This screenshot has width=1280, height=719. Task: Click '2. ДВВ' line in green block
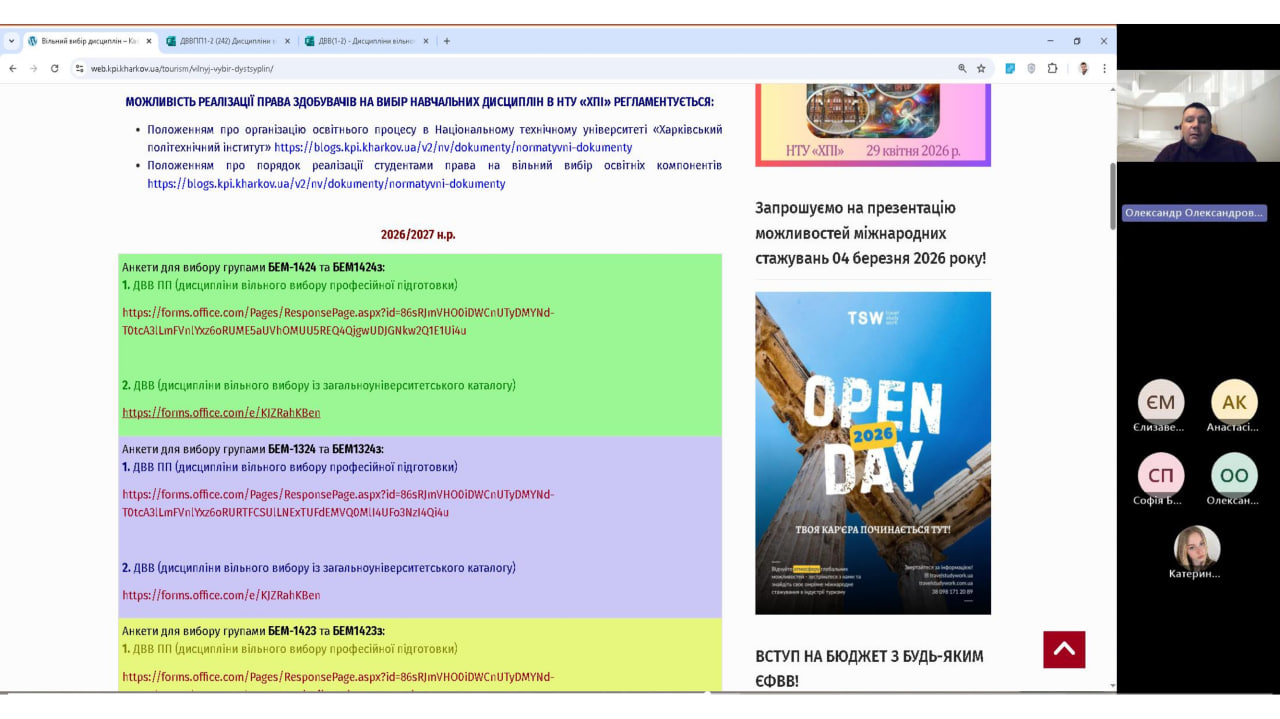(x=319, y=385)
